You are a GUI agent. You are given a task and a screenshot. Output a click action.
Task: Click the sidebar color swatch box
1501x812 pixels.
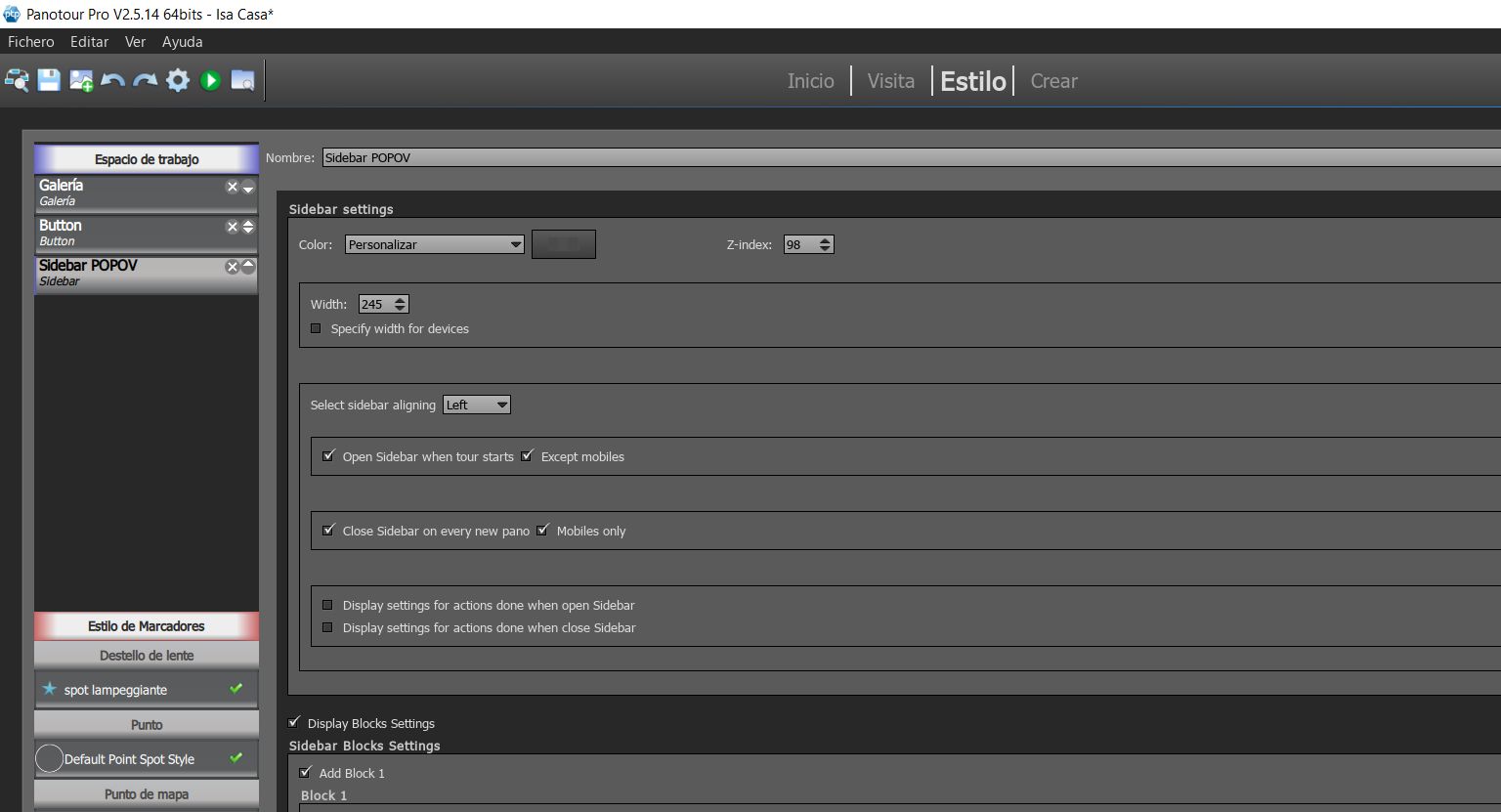point(563,244)
